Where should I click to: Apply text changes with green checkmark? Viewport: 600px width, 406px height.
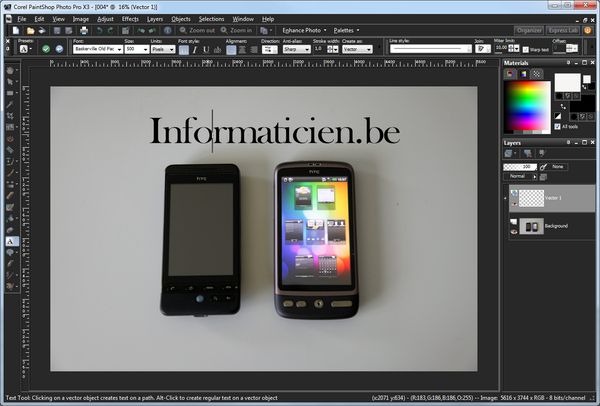pyautogui.click(x=46, y=48)
